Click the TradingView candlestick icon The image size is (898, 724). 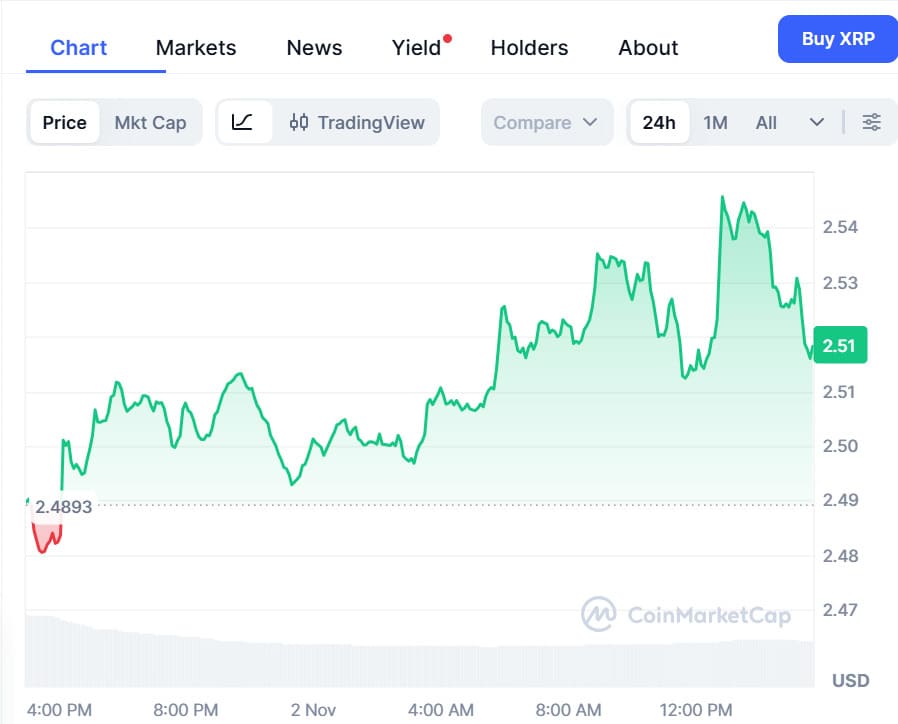tap(298, 123)
